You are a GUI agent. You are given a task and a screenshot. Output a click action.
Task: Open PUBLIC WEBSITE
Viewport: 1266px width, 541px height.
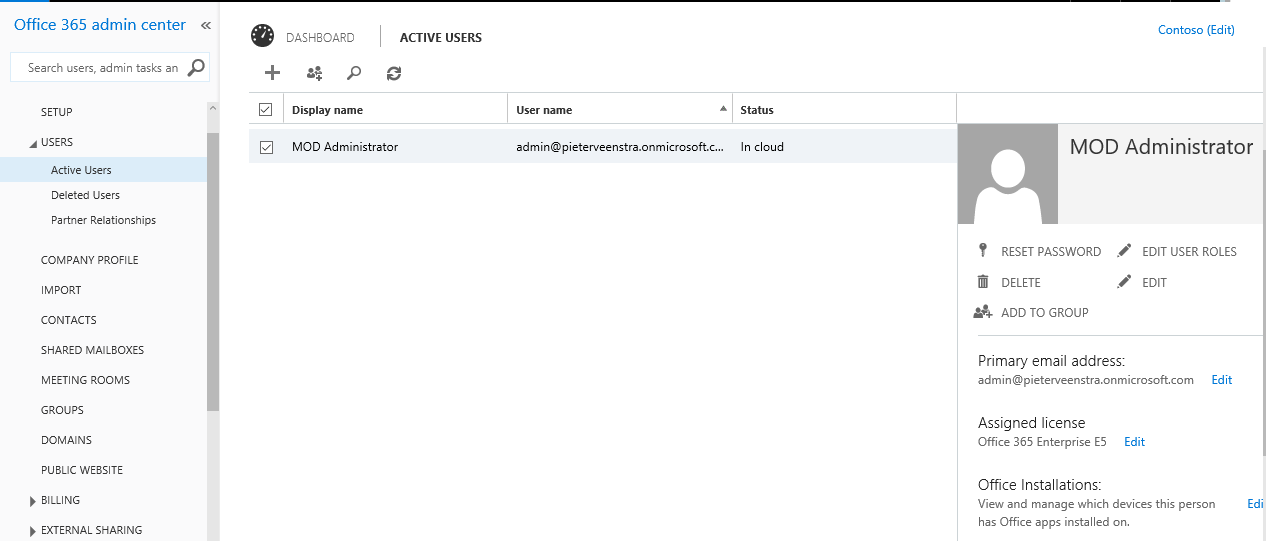pos(82,470)
